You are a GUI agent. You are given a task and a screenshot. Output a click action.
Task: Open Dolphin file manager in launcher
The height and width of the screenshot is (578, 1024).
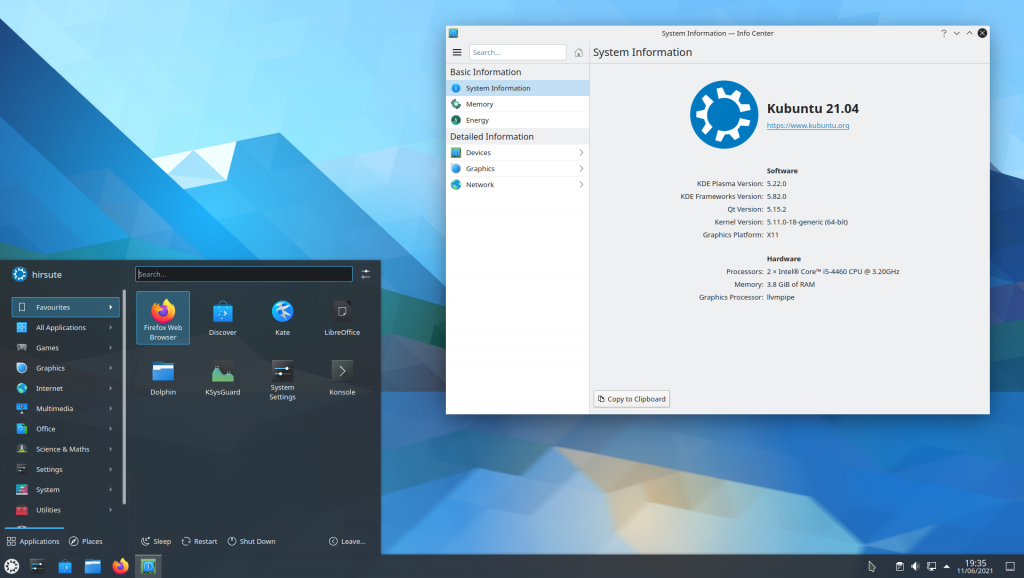163,378
